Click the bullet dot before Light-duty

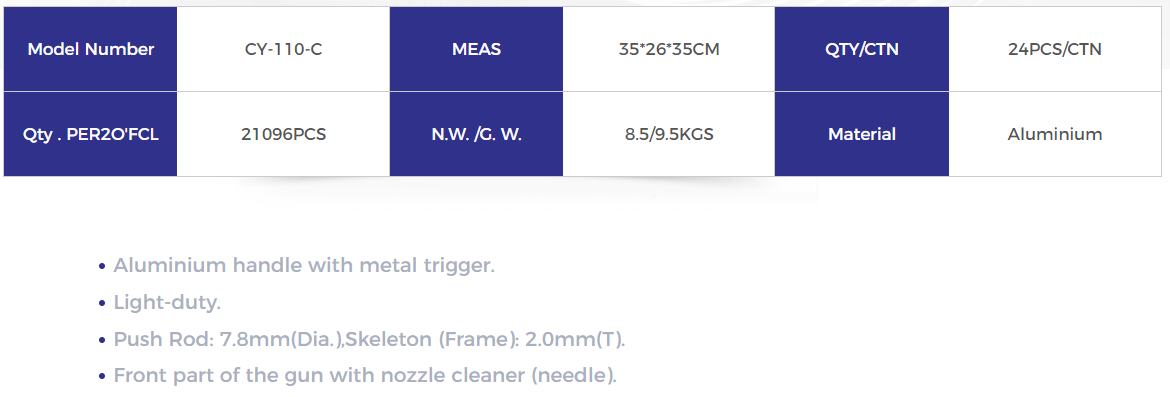(102, 304)
